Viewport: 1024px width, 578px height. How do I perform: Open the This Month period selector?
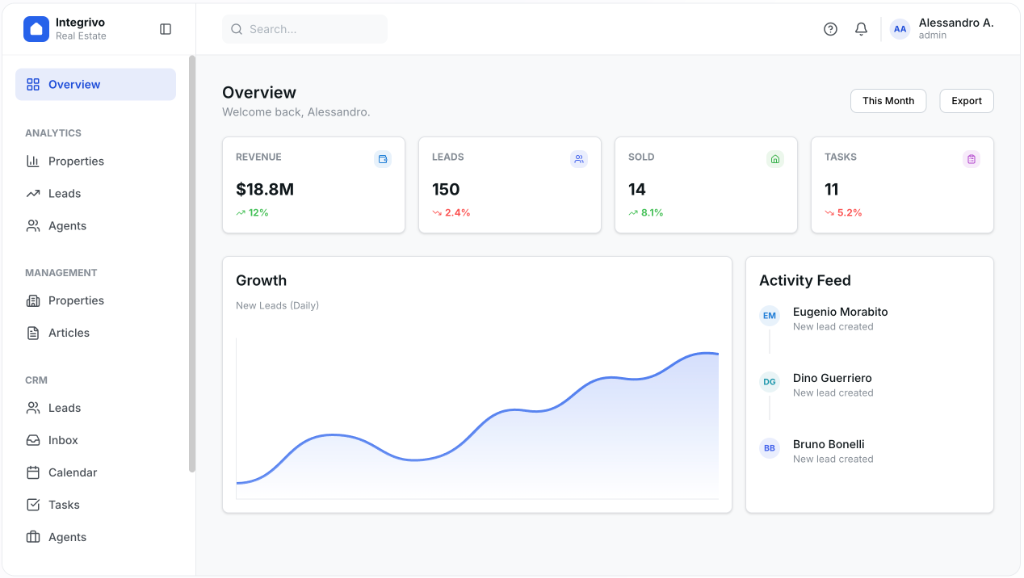pos(888,101)
